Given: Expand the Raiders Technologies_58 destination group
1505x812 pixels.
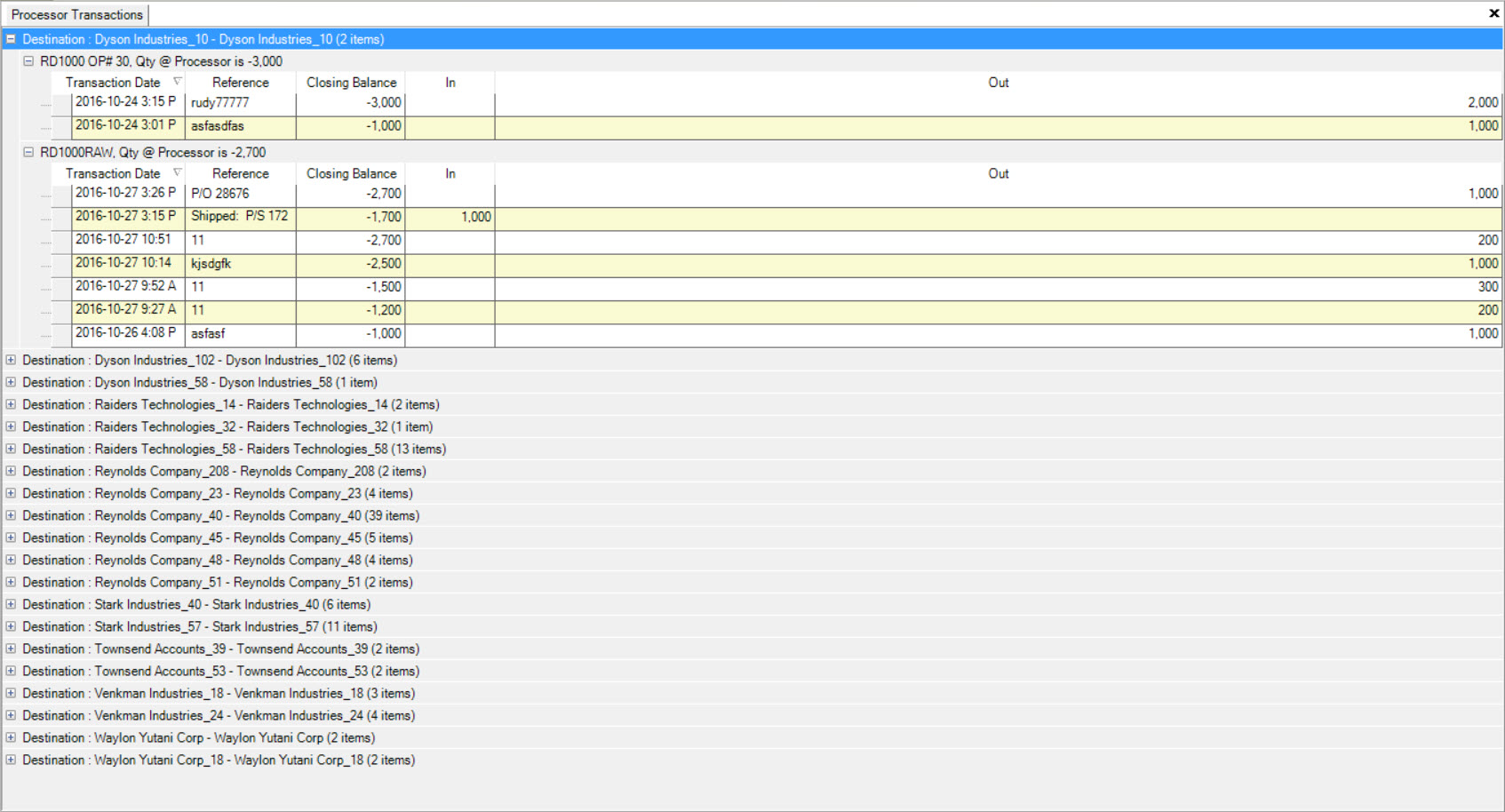Looking at the screenshot, I should click(11, 449).
